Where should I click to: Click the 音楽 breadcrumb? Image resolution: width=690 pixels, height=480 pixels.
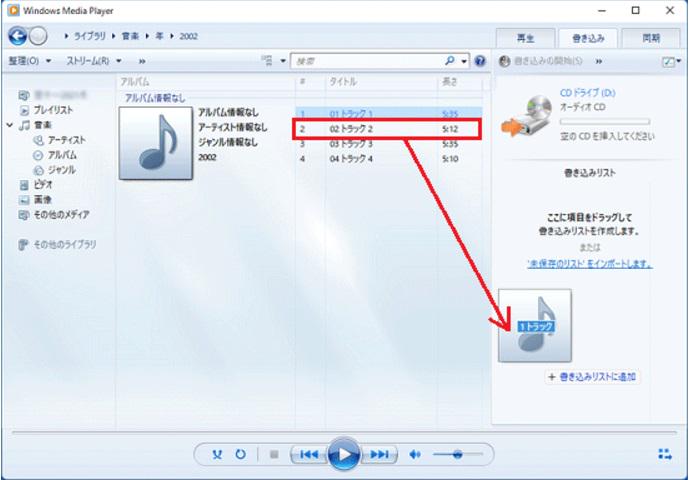130,36
